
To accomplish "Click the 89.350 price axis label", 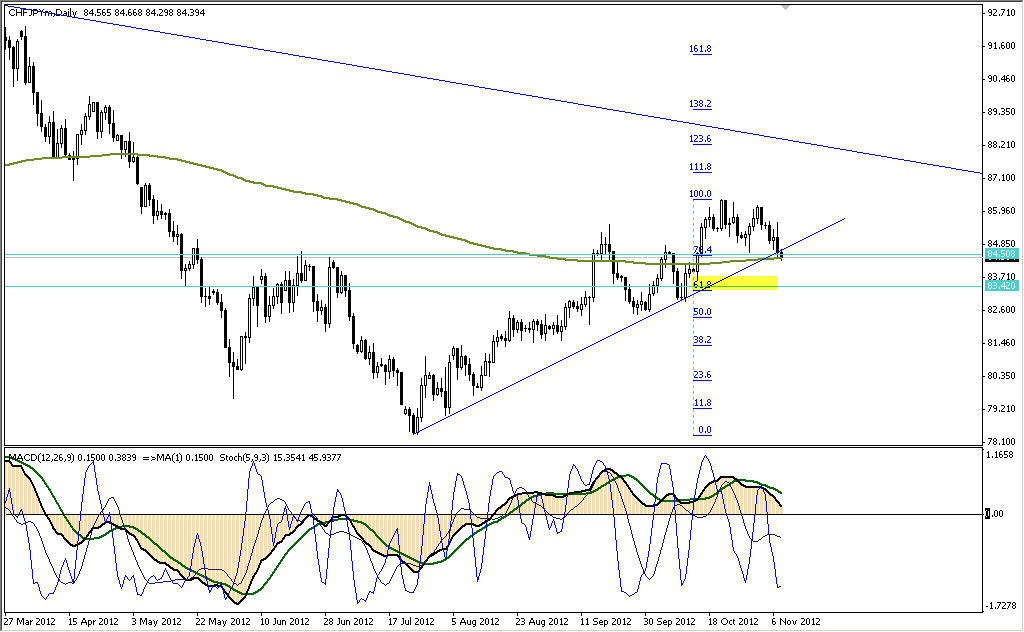I will click(1002, 112).
